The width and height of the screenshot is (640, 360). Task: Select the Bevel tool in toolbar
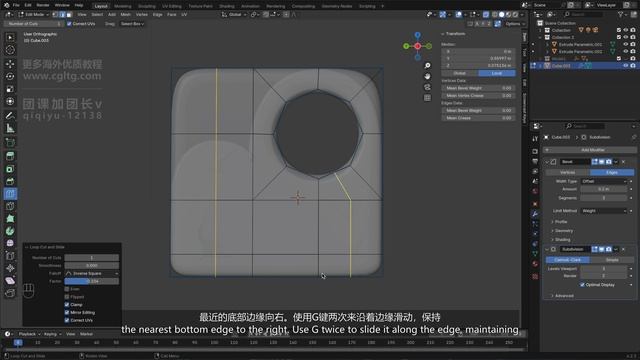coord(10,181)
